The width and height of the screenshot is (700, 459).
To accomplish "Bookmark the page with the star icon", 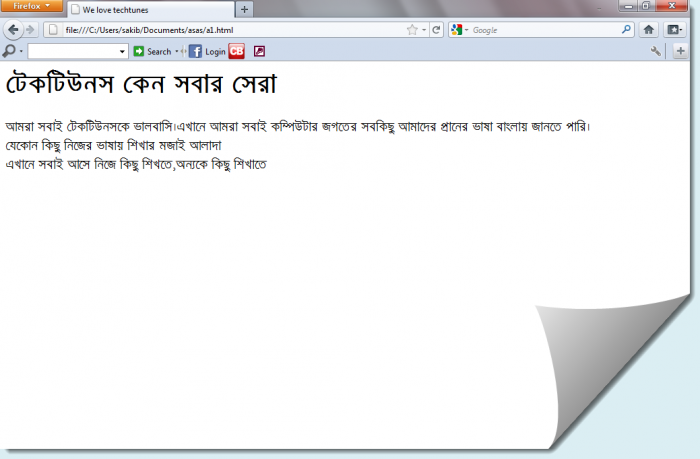I will (412, 30).
